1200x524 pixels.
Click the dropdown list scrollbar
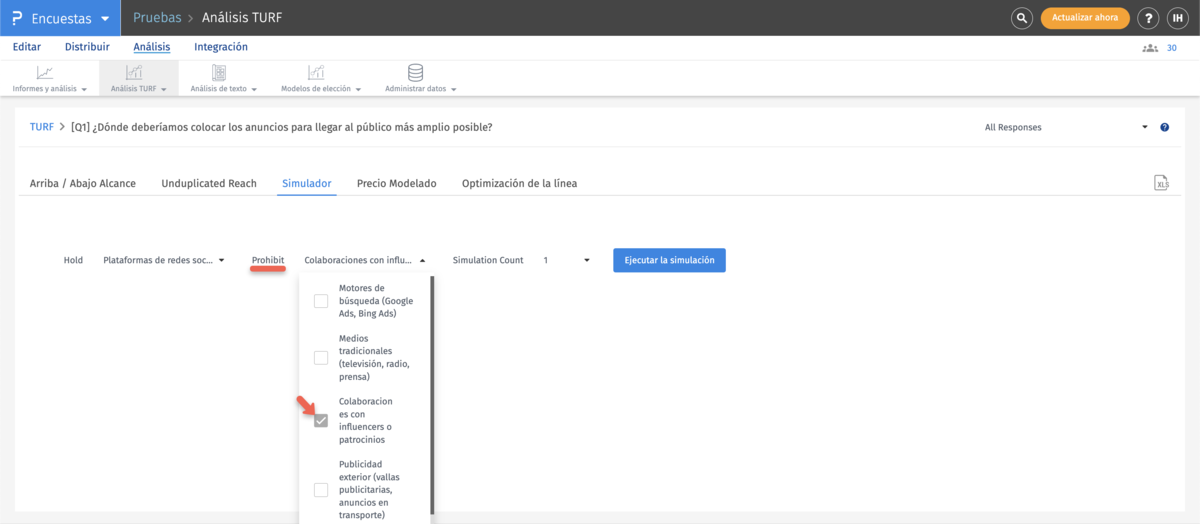[x=432, y=395]
